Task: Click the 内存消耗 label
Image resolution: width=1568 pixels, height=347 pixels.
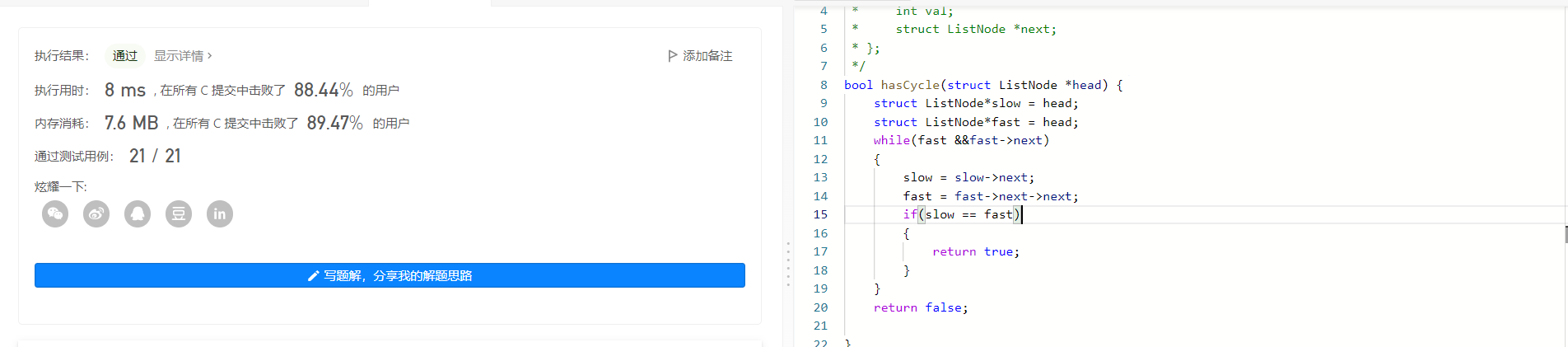Action: point(62,124)
